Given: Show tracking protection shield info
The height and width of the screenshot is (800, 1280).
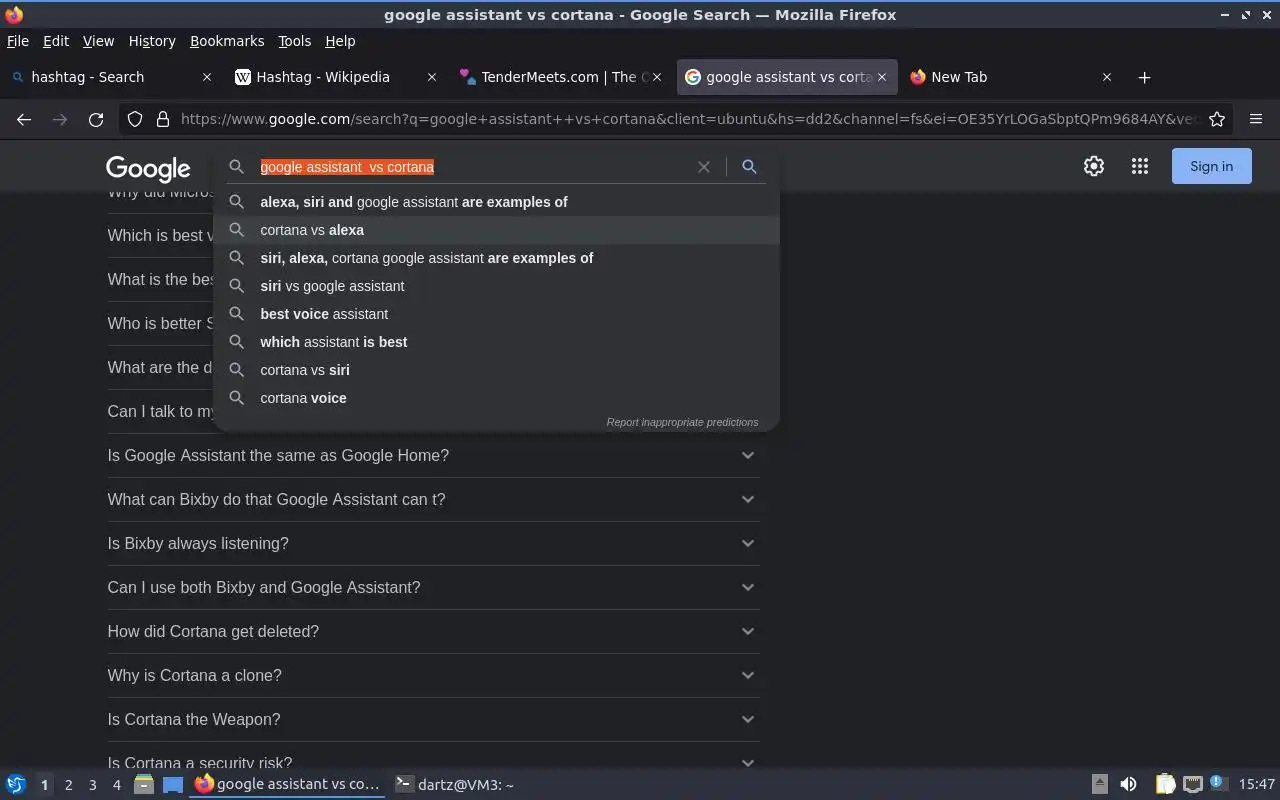Looking at the screenshot, I should [x=135, y=119].
